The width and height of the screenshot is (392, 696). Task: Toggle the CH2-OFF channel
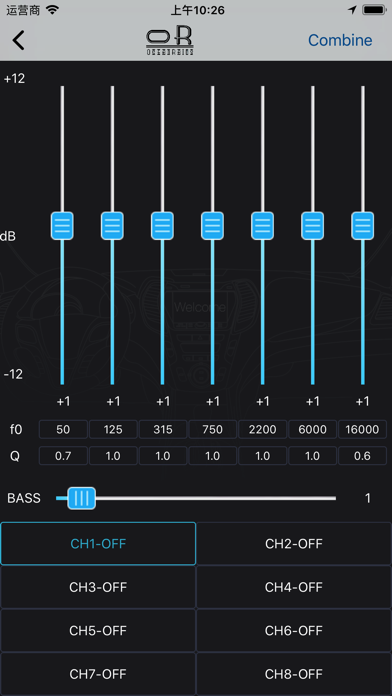coord(294,544)
